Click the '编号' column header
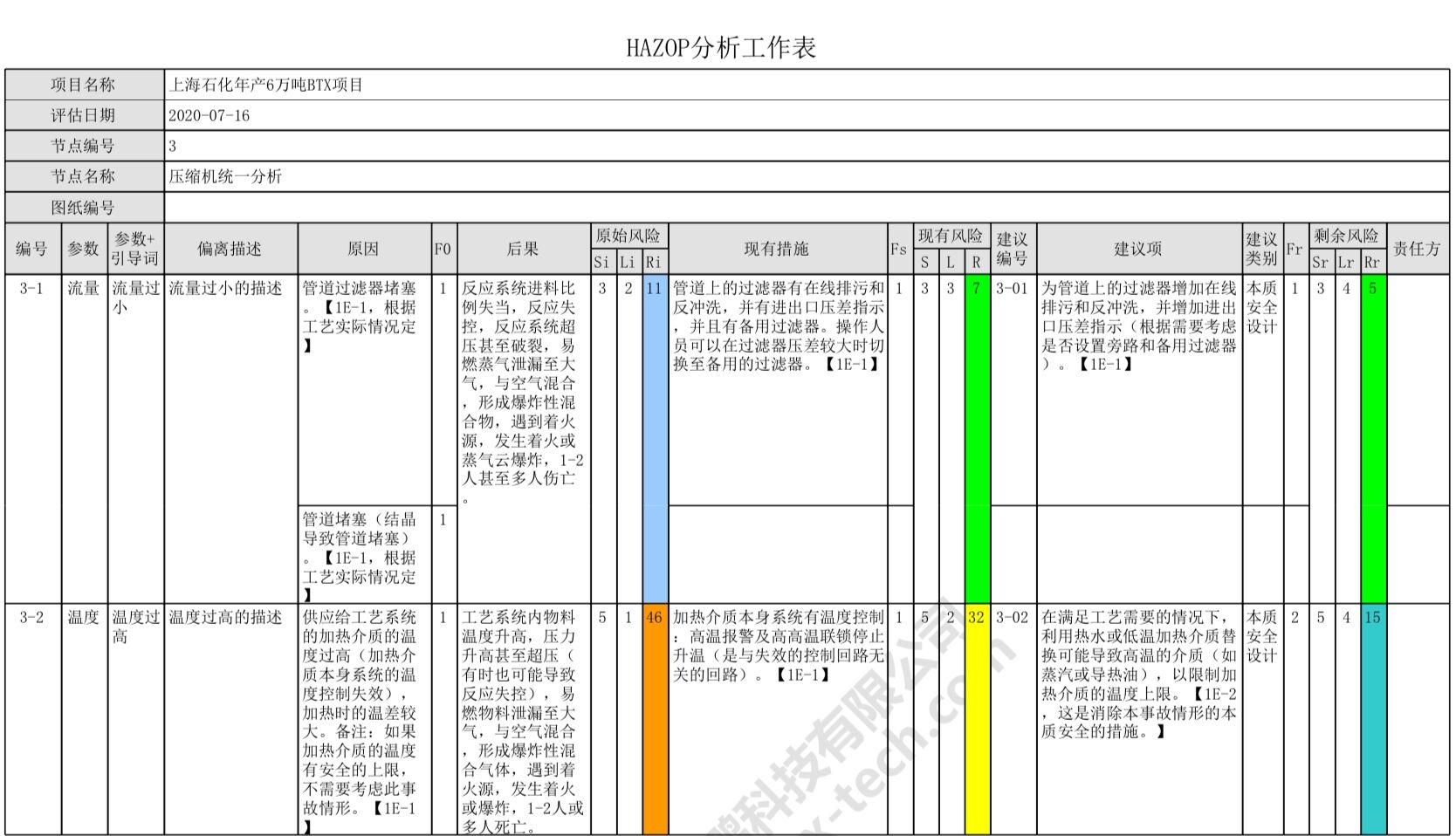Image resolution: width=1456 pixels, height=836 pixels. [33, 249]
